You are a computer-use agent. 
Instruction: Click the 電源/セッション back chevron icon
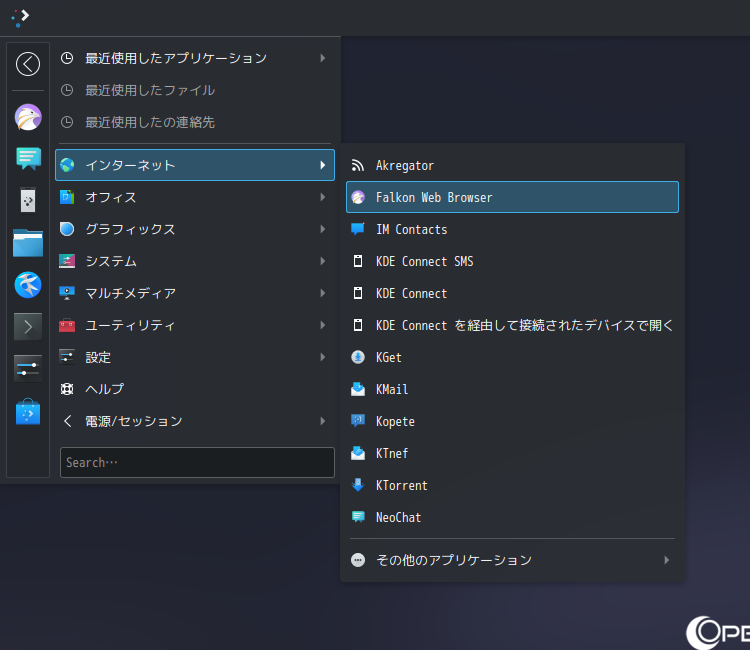tap(67, 421)
